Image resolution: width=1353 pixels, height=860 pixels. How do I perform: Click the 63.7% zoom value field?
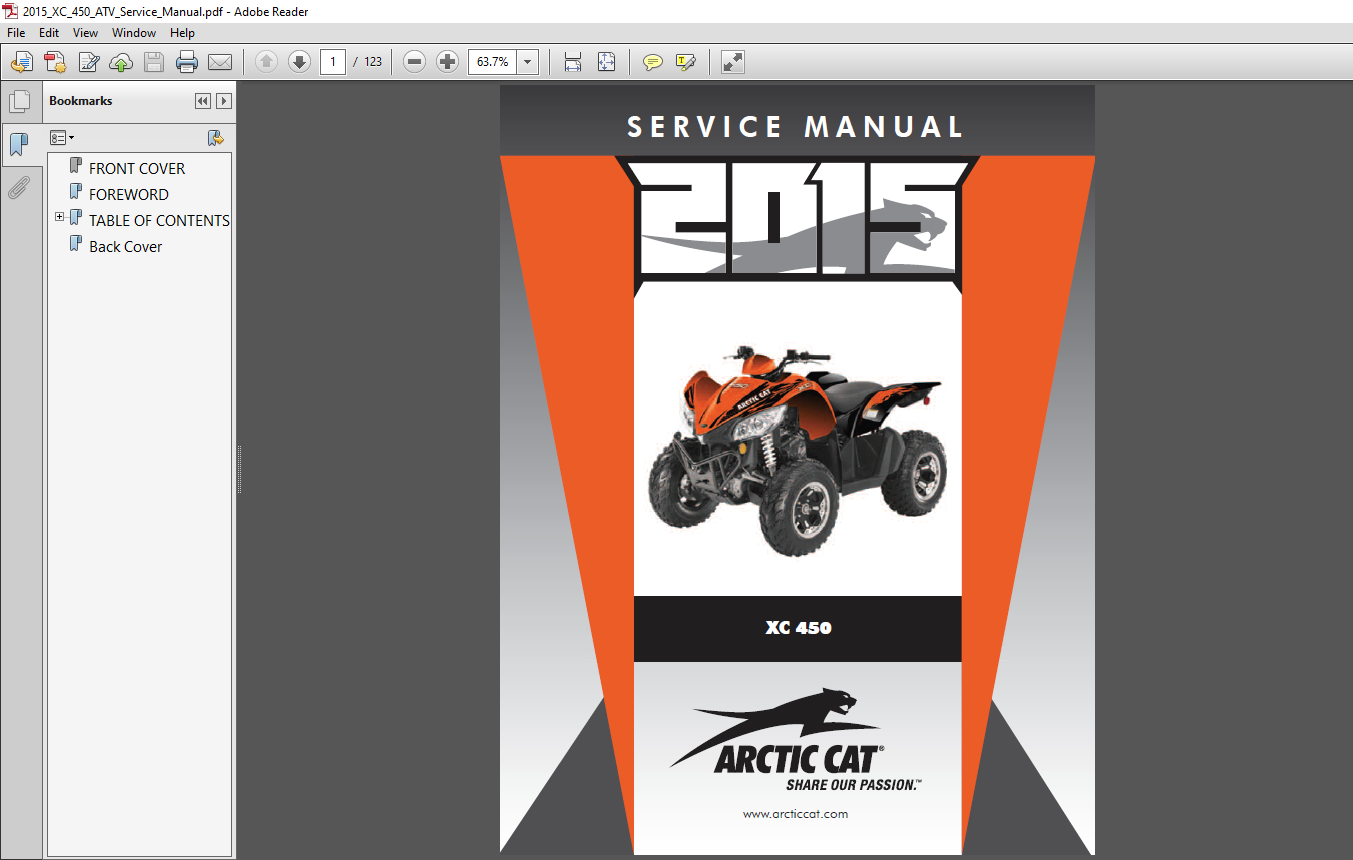point(492,62)
